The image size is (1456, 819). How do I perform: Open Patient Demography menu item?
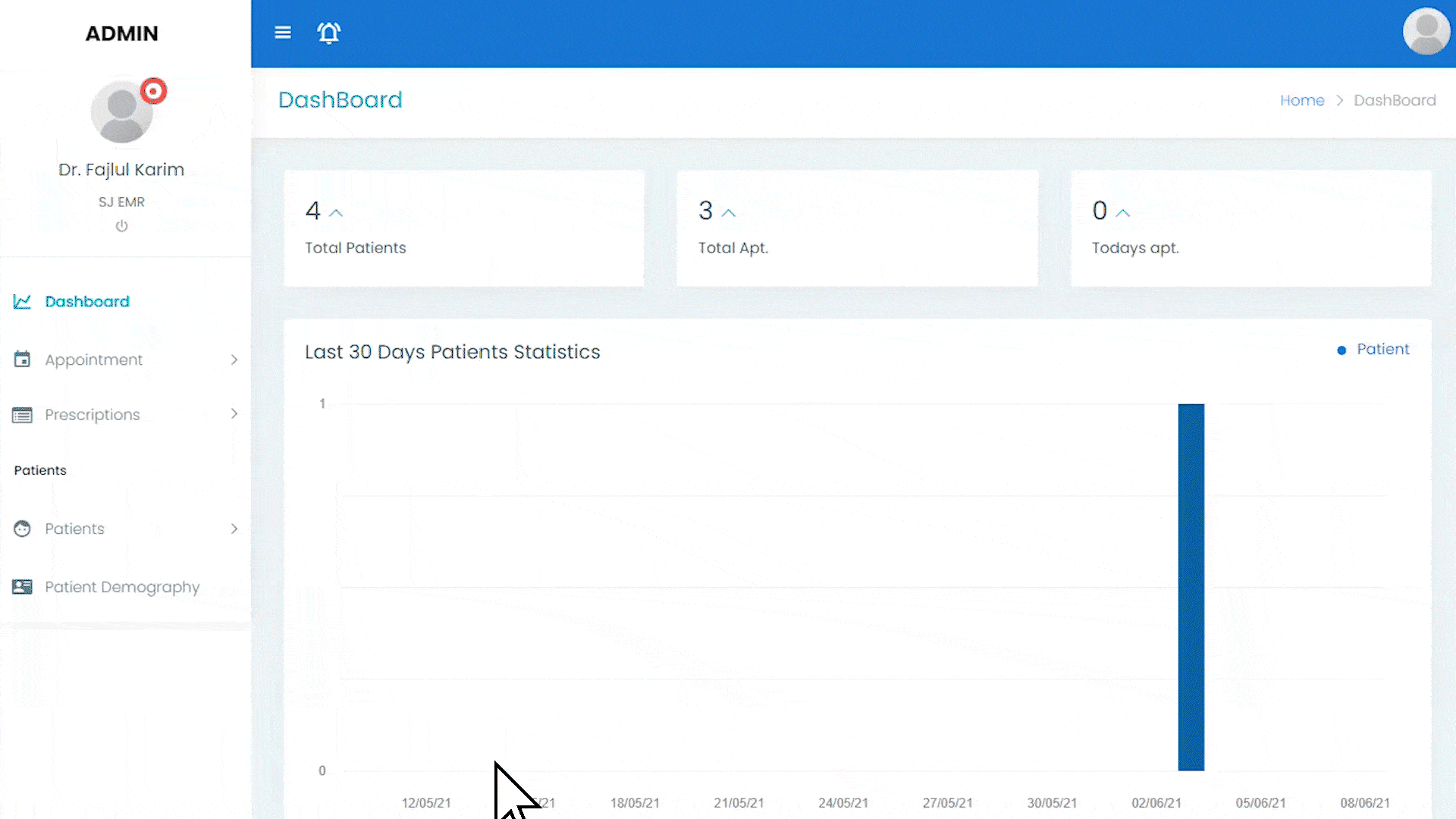(122, 587)
